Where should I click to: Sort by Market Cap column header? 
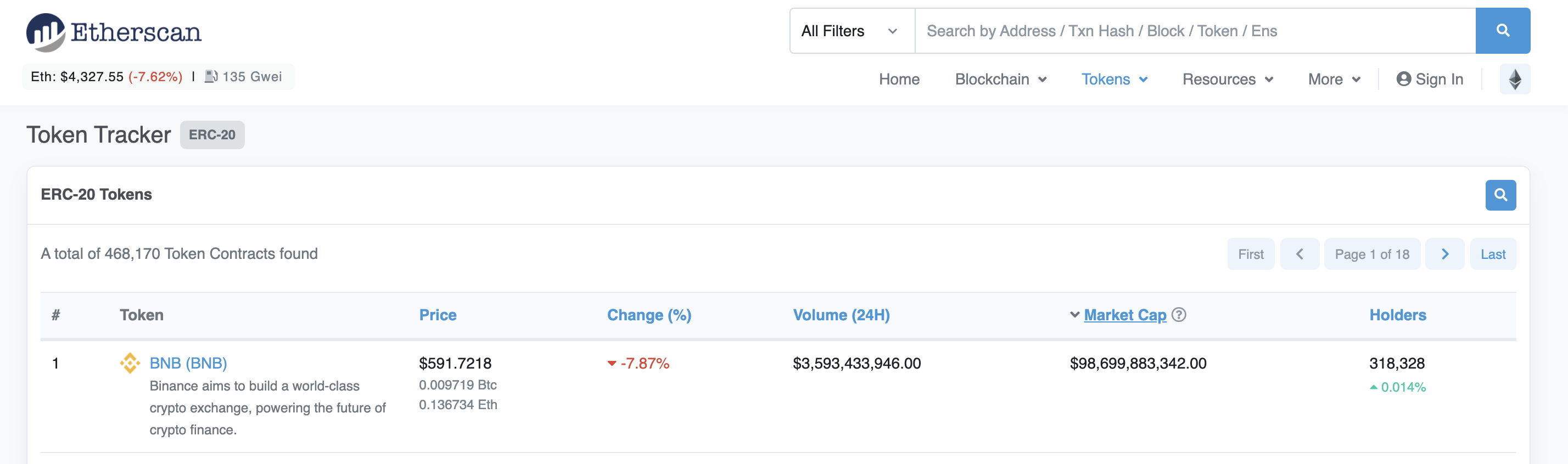pos(1125,315)
